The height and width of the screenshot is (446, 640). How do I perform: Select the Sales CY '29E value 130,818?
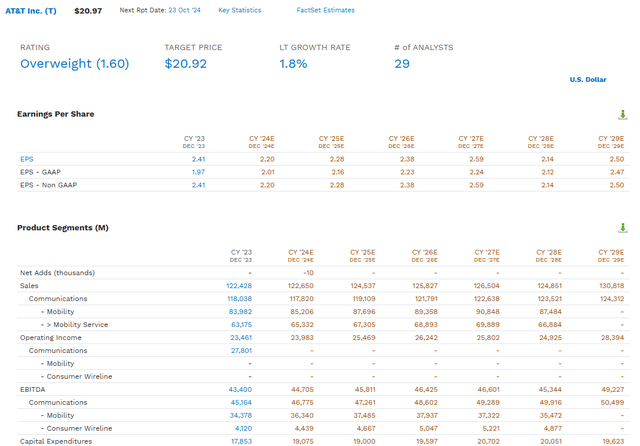click(x=611, y=286)
